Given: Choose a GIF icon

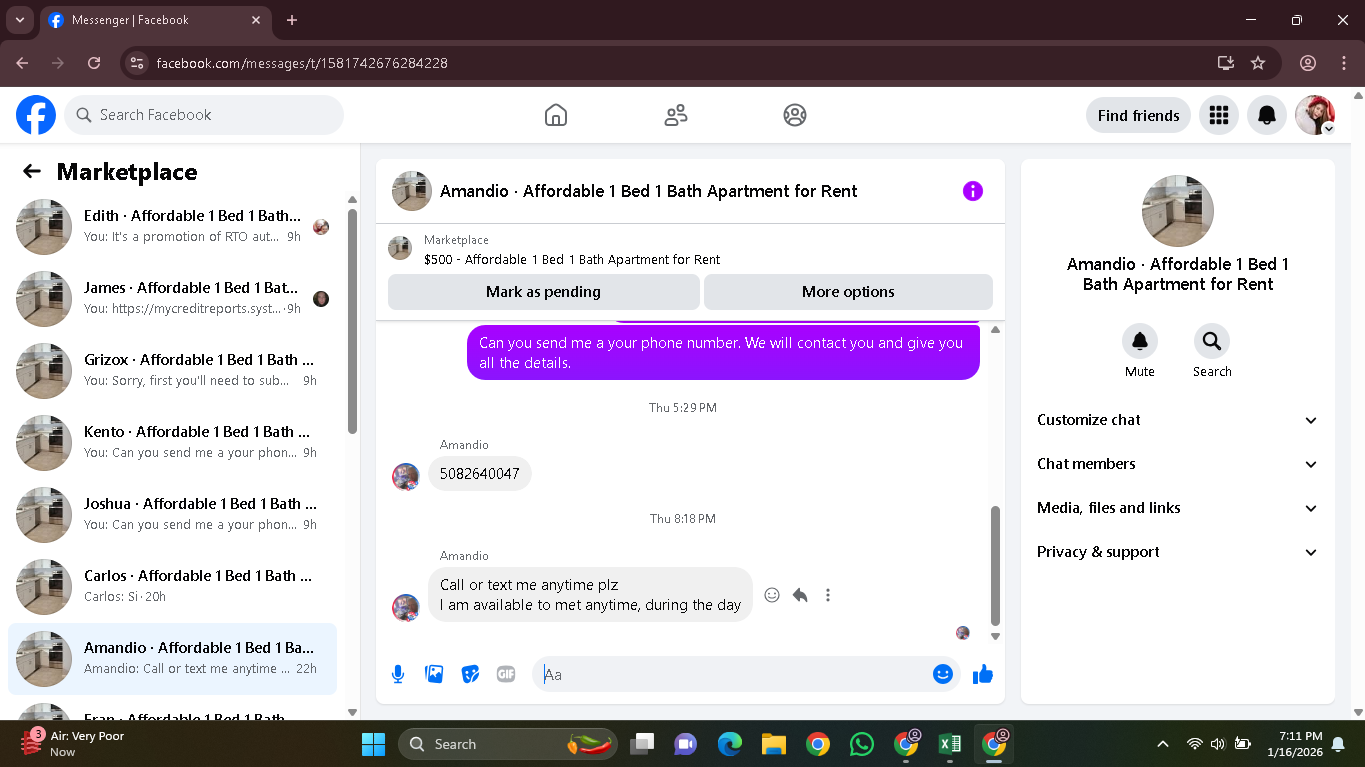Looking at the screenshot, I should (506, 674).
